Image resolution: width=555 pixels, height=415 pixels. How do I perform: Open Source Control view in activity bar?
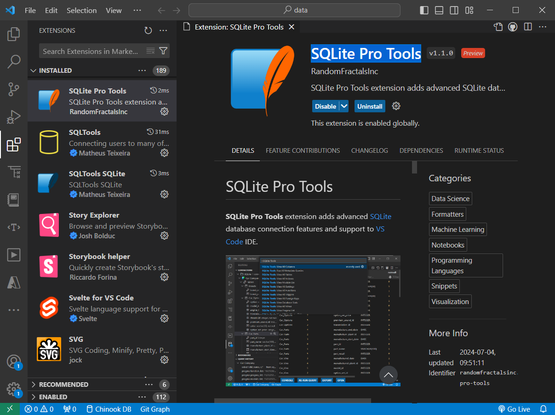point(13,89)
